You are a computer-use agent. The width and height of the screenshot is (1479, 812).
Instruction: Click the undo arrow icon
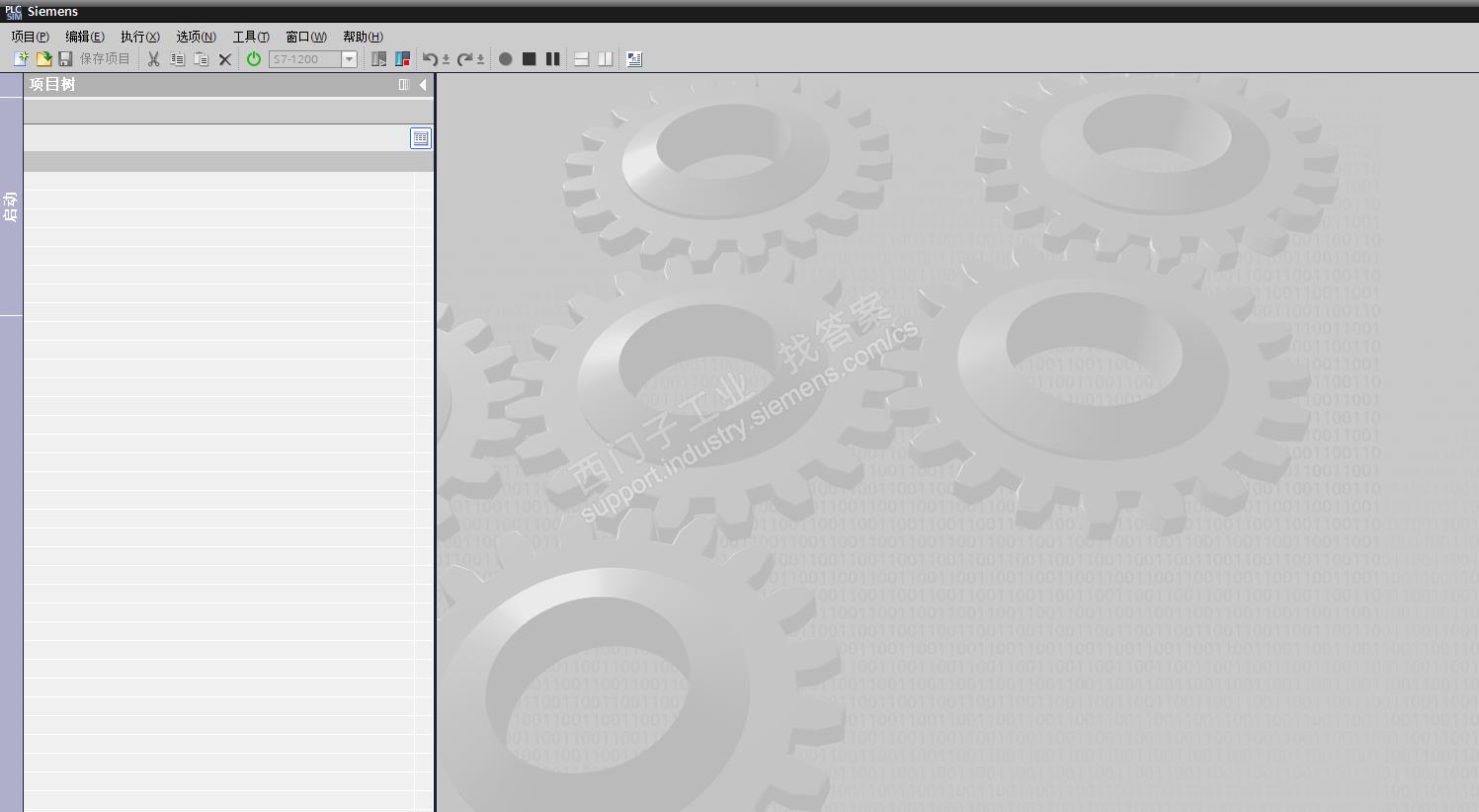point(430,59)
